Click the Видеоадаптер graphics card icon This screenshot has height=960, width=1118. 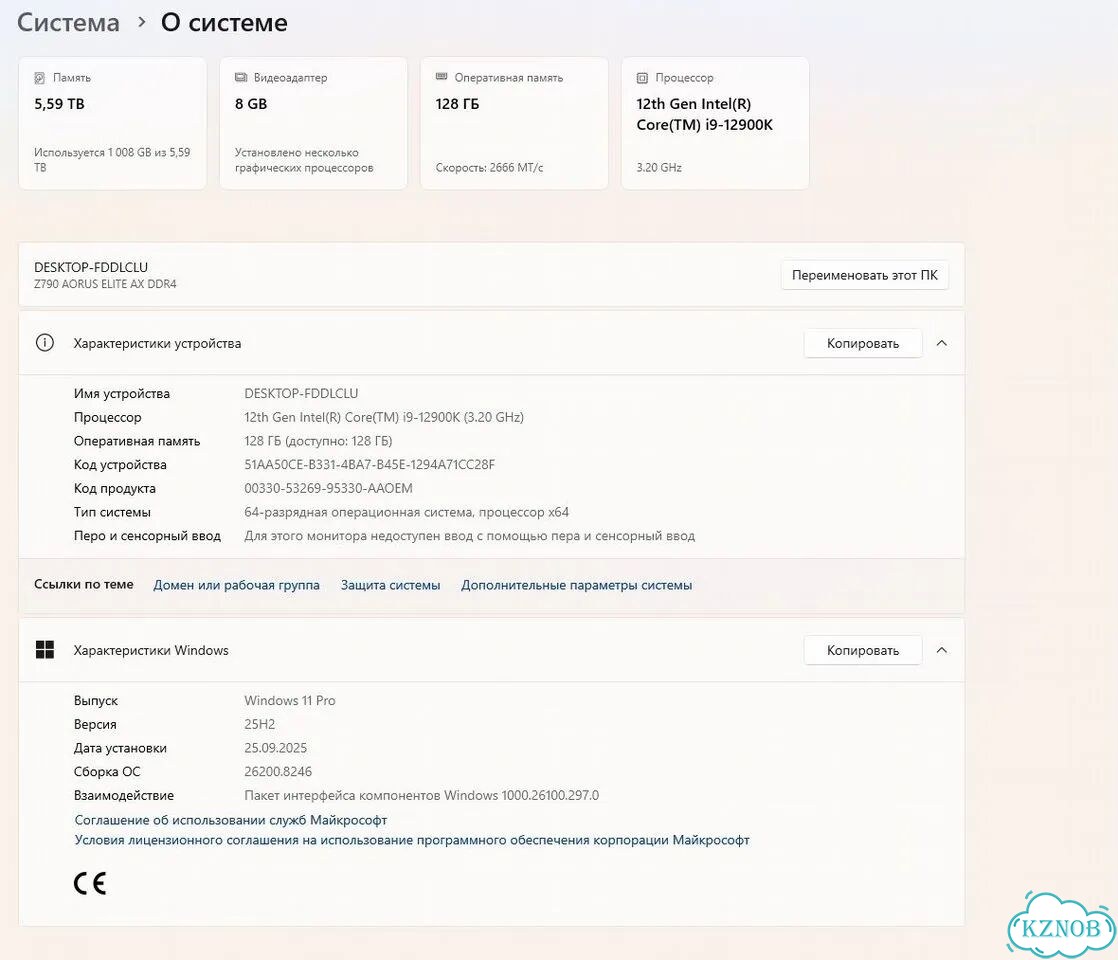241,77
